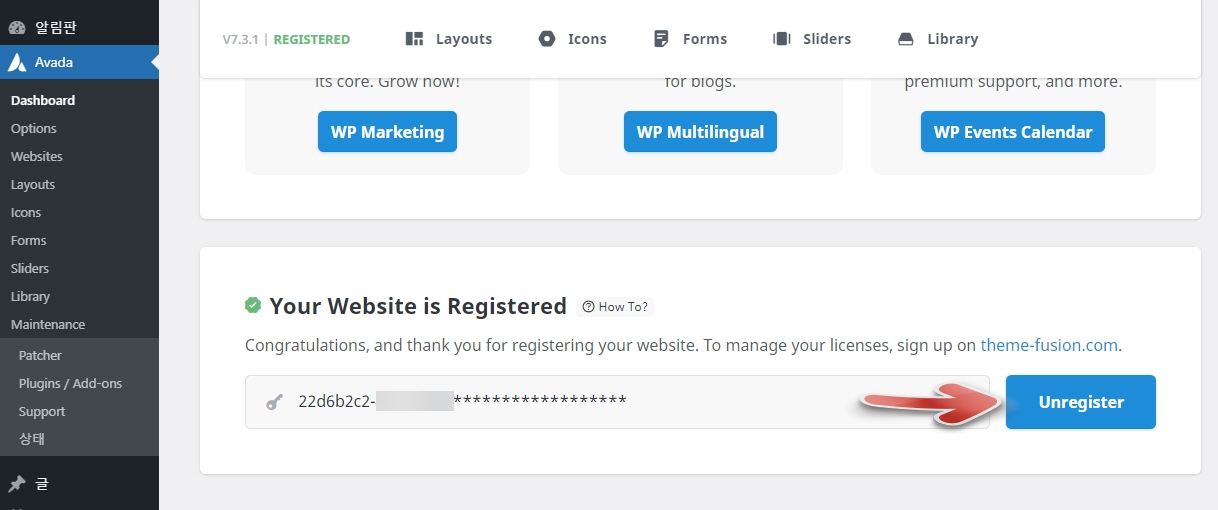This screenshot has height=510, width=1218.
Task: Click the Avada logo icon in sidebar
Action: coord(17,62)
